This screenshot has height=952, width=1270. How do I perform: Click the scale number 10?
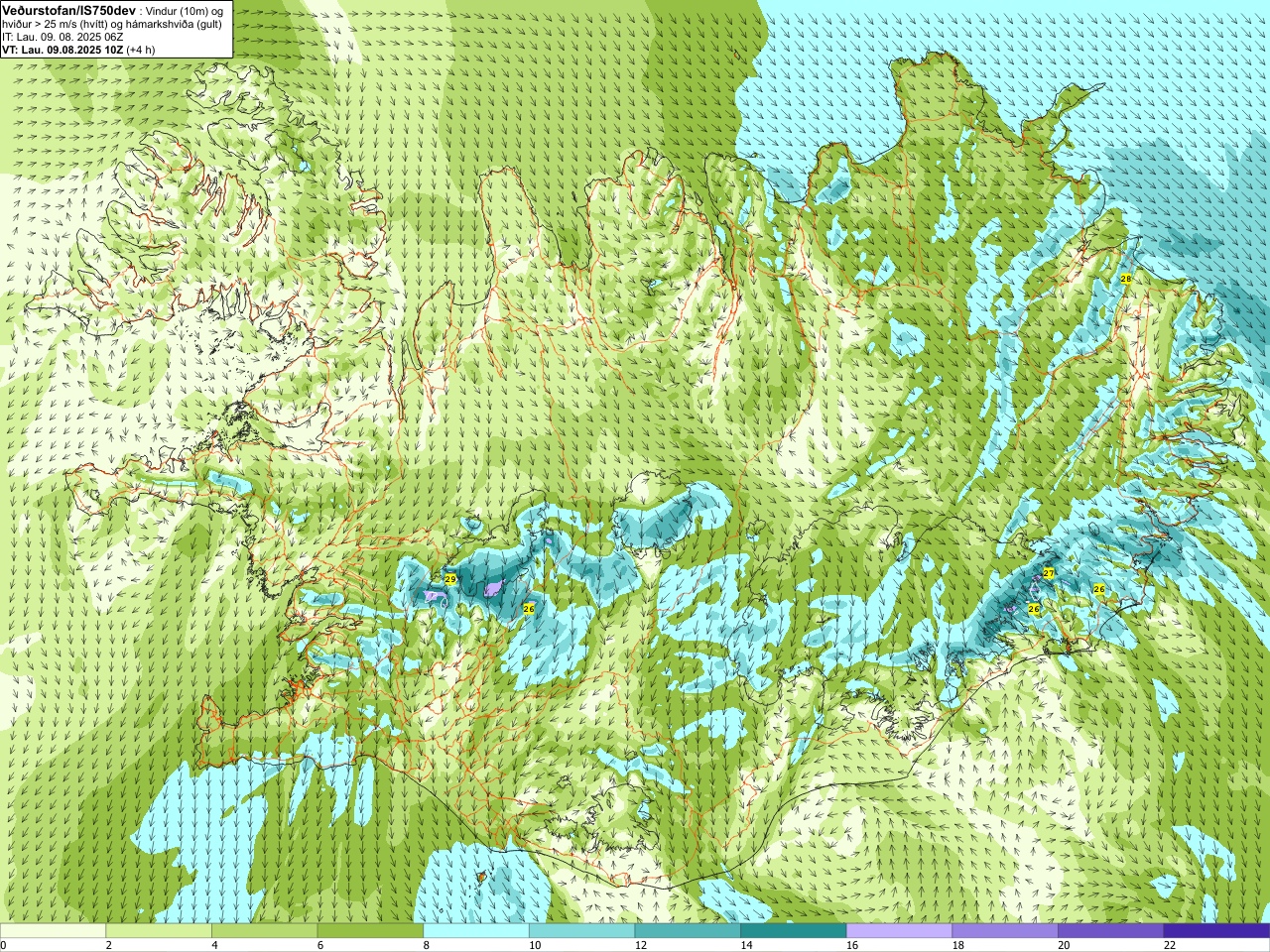point(535,945)
